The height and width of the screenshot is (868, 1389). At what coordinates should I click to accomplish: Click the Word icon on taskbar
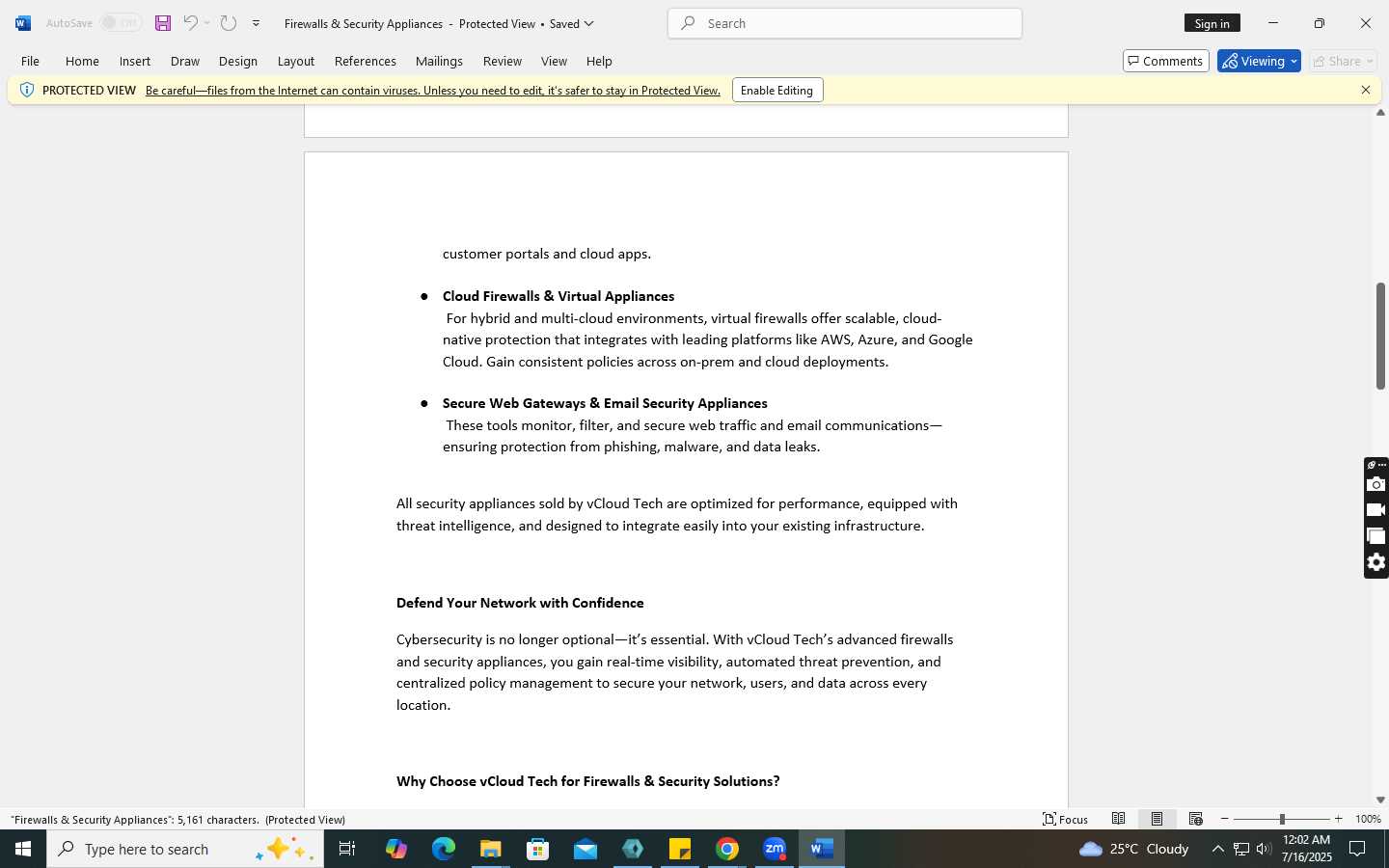tap(822, 849)
